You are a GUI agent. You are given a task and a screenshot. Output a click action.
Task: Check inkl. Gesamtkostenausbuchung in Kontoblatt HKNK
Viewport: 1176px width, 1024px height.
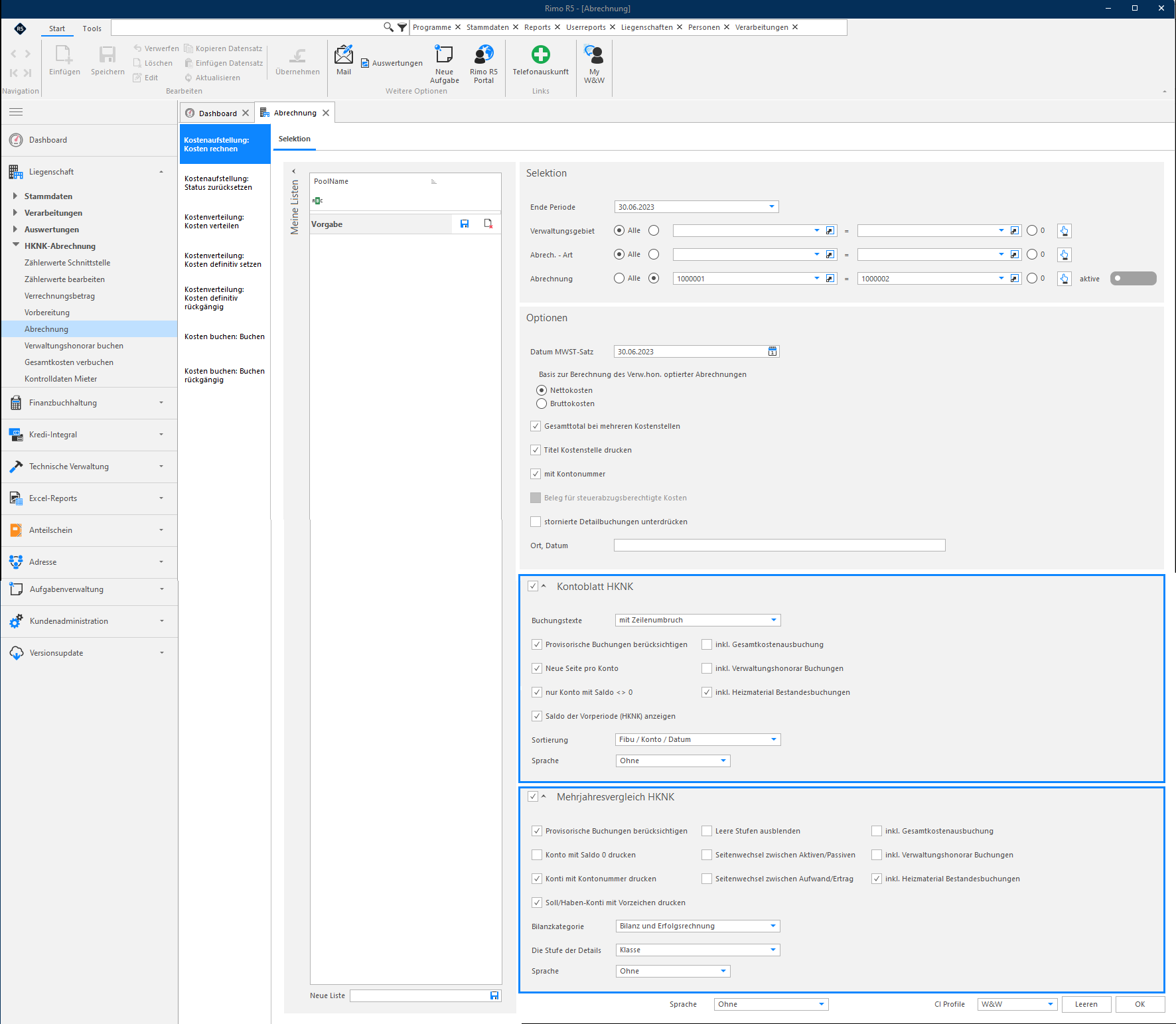pos(707,644)
